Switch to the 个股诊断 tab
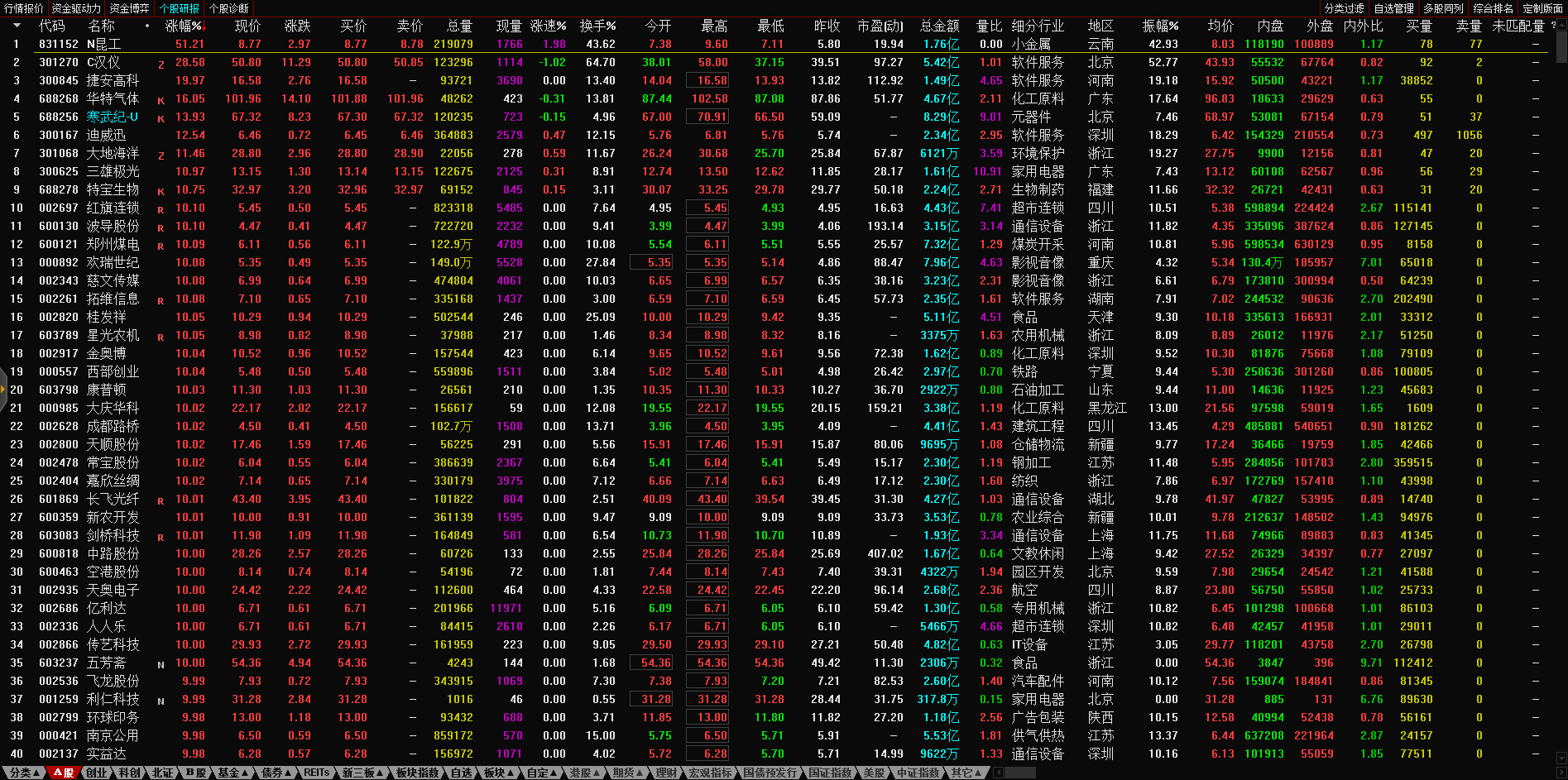This screenshot has height=780, width=1568. (228, 8)
